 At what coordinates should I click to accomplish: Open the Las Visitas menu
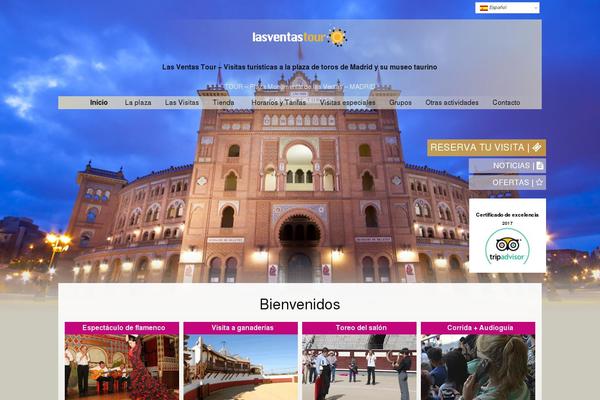click(182, 103)
